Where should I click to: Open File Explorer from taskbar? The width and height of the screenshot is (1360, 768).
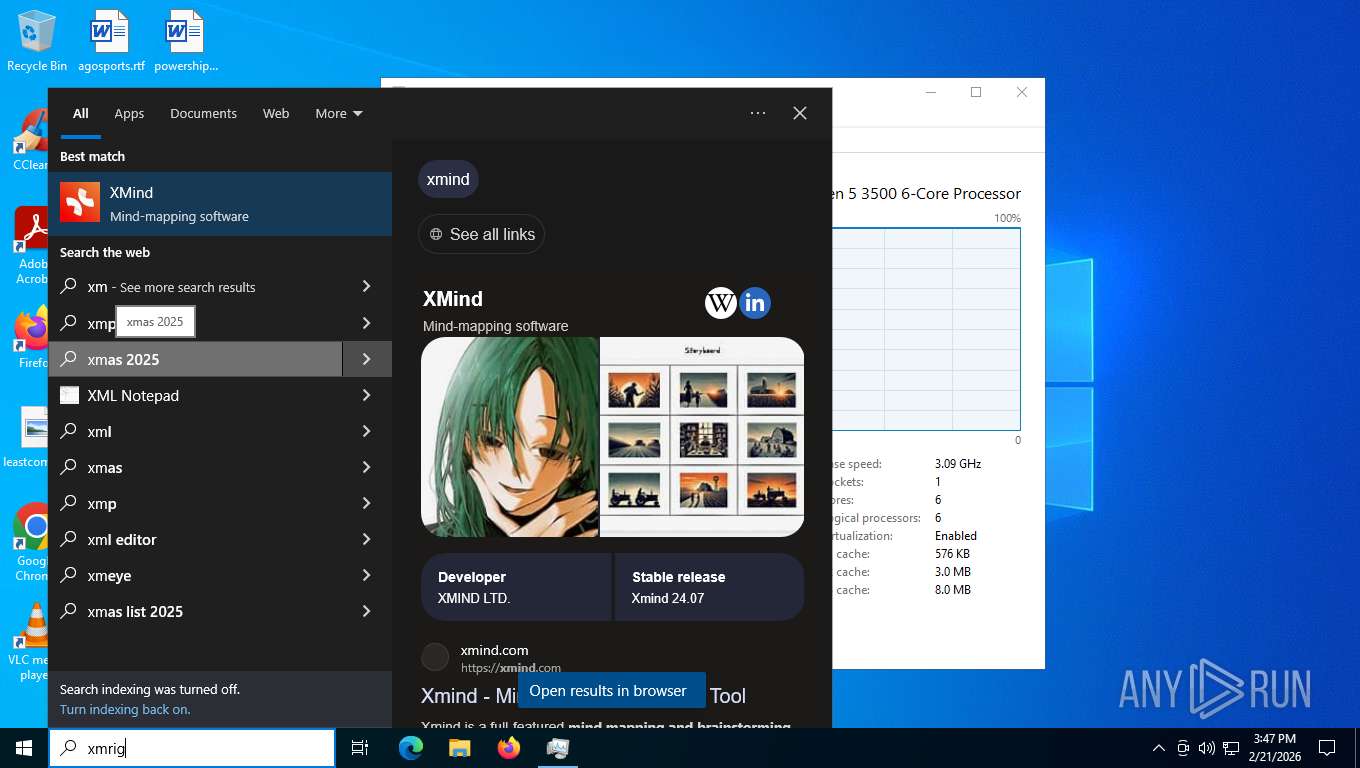pyautogui.click(x=460, y=748)
